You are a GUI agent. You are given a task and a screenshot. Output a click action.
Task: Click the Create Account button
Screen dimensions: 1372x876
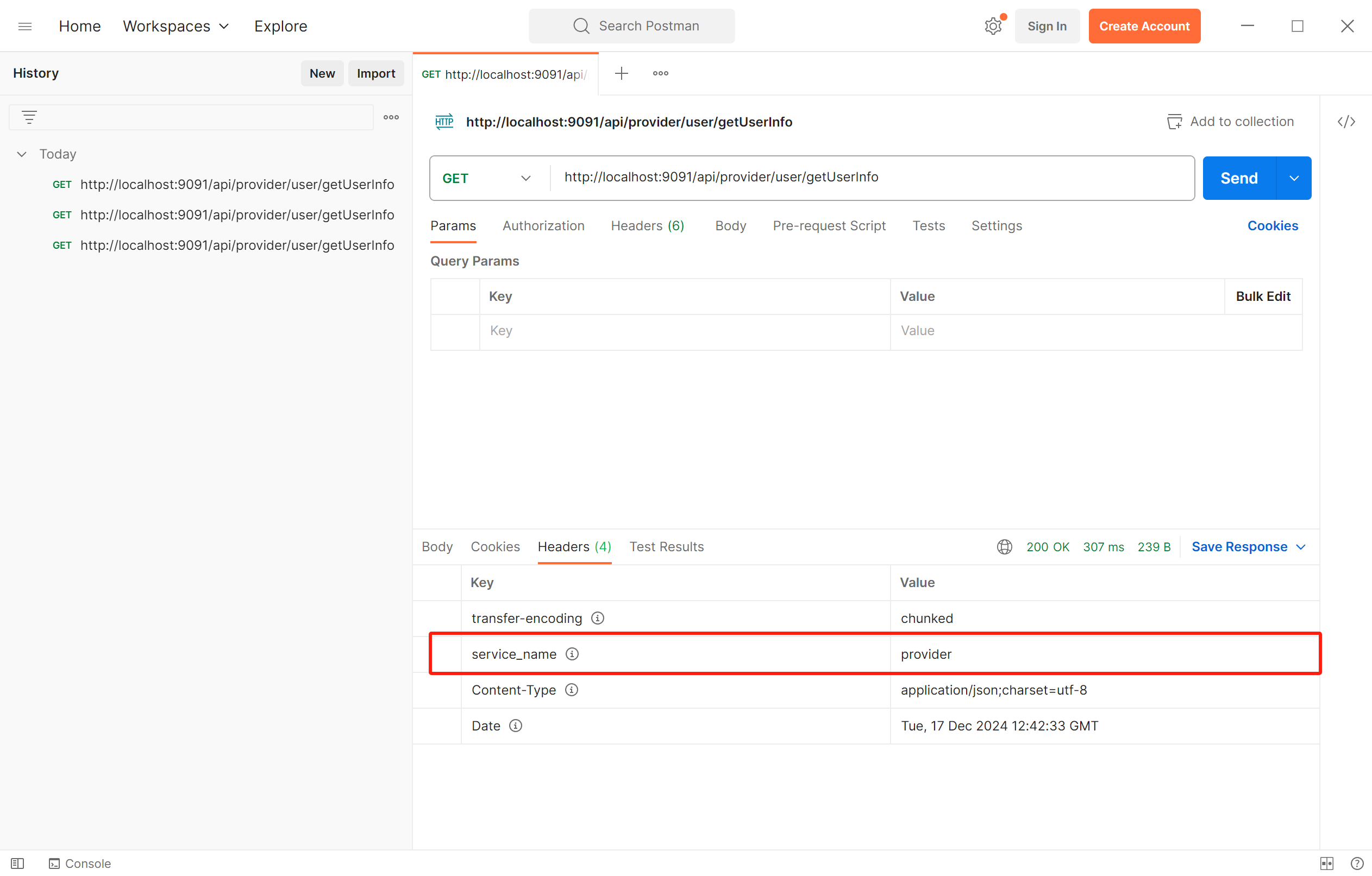[1144, 26]
